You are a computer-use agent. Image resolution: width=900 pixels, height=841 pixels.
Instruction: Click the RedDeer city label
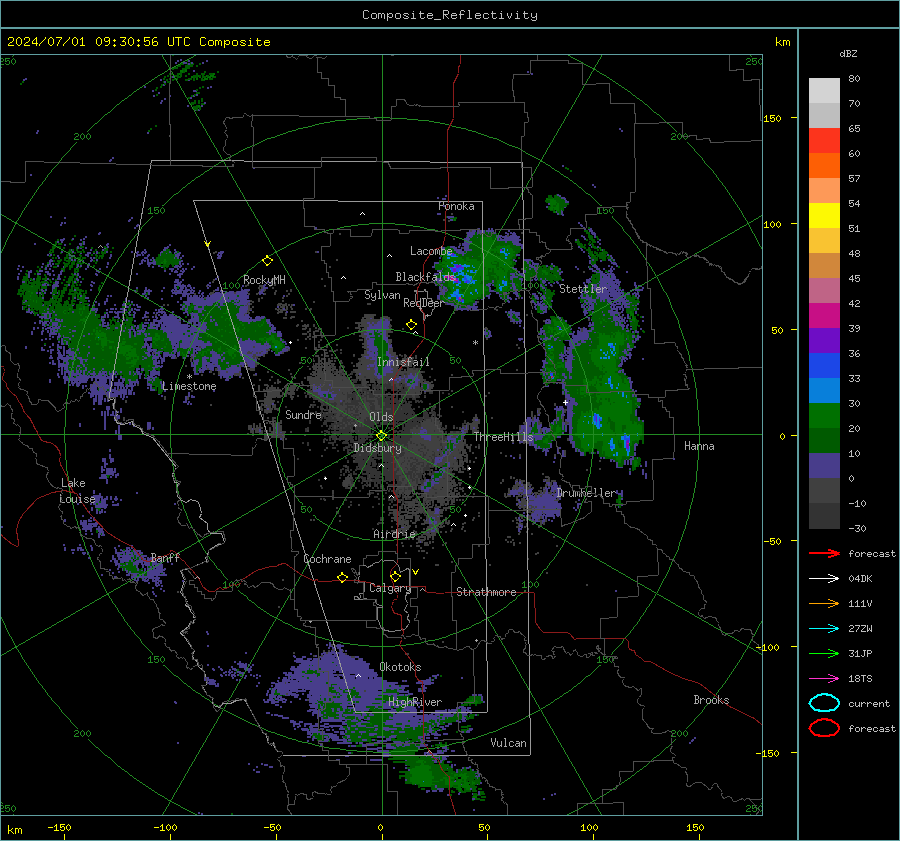coord(424,303)
